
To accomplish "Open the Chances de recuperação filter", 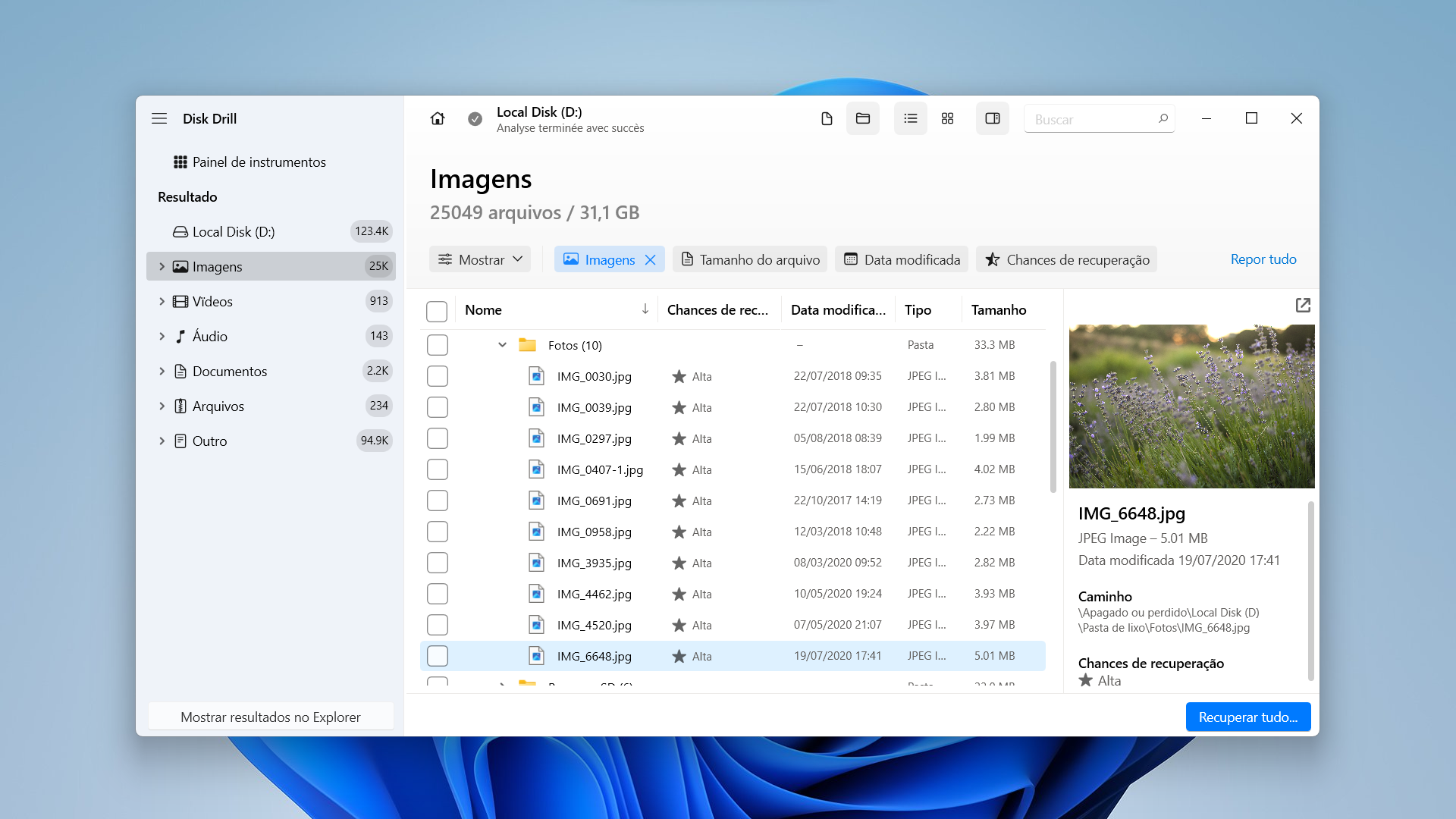I will point(1066,259).
